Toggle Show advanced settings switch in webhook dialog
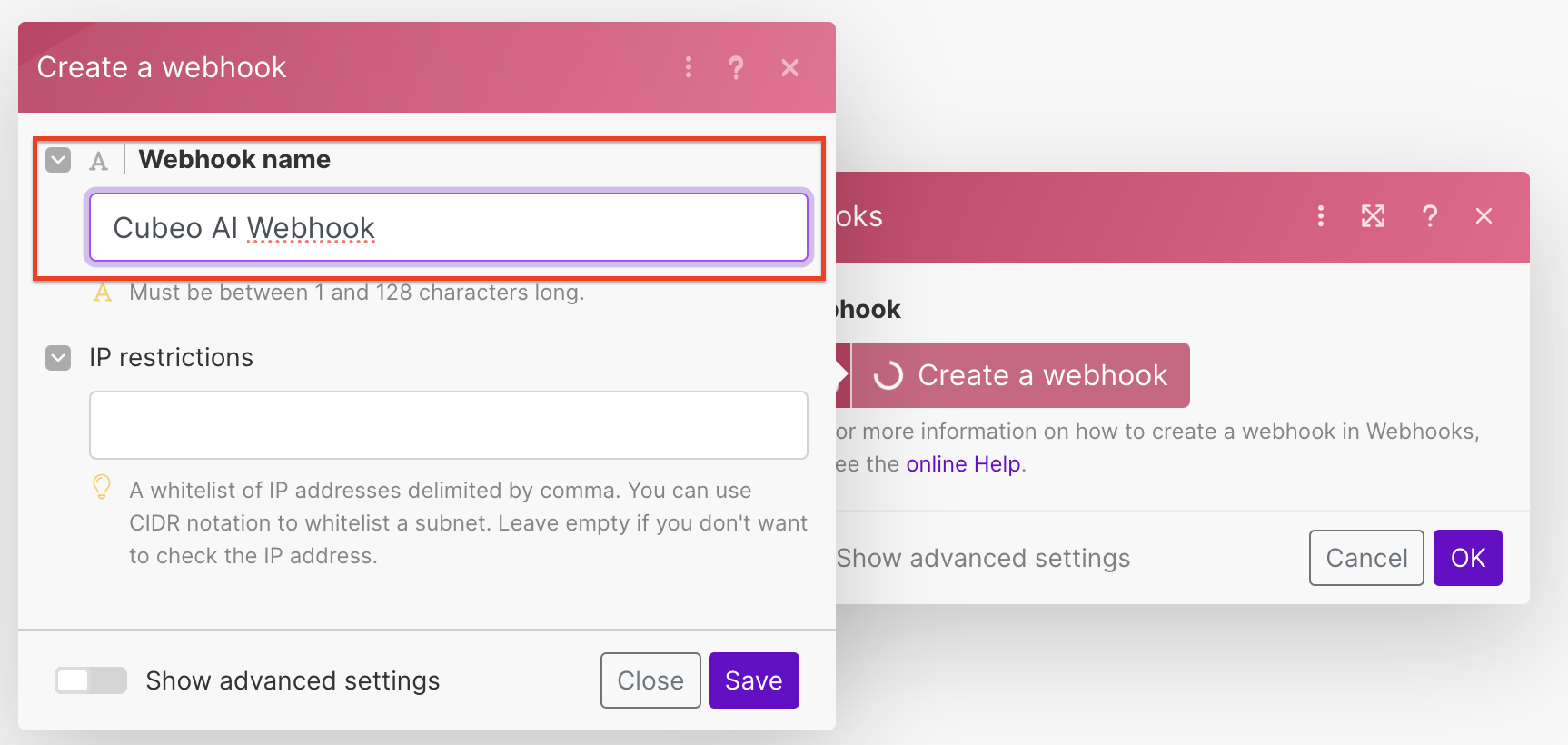Image resolution: width=1568 pixels, height=745 pixels. click(91, 680)
